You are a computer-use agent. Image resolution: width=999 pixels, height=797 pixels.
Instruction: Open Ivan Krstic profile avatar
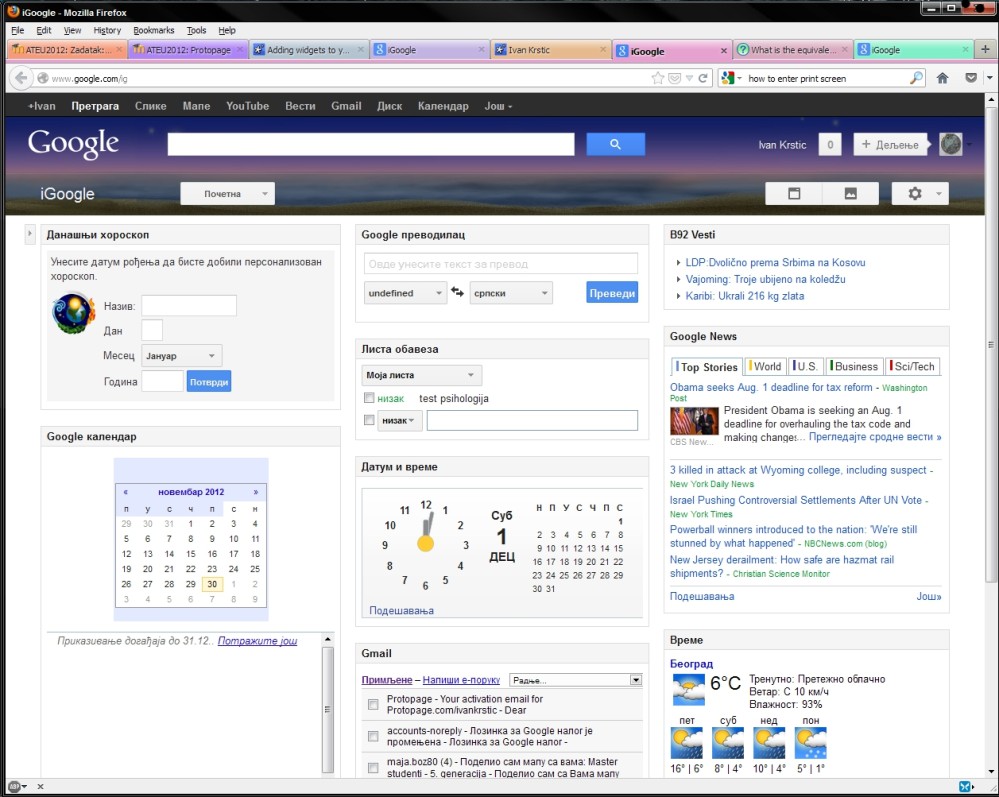[951, 144]
